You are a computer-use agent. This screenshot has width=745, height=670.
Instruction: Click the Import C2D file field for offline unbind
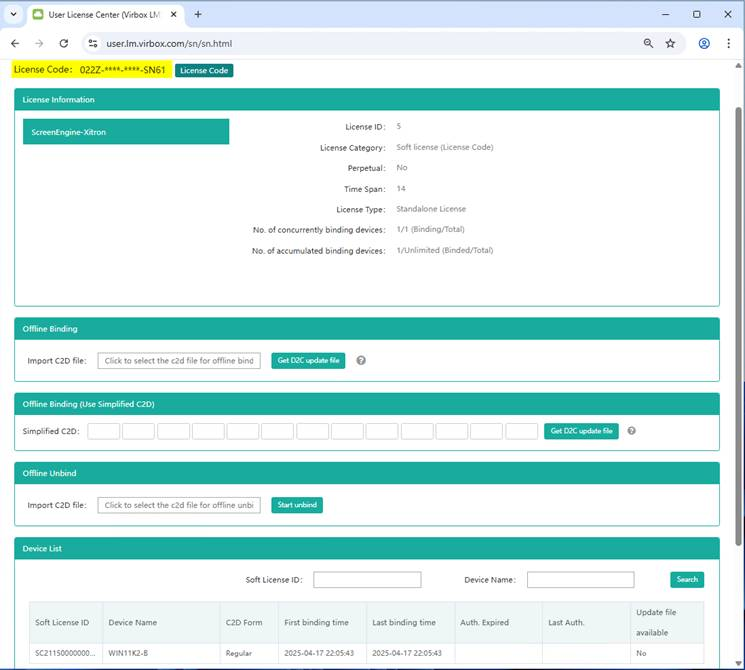tap(179, 505)
